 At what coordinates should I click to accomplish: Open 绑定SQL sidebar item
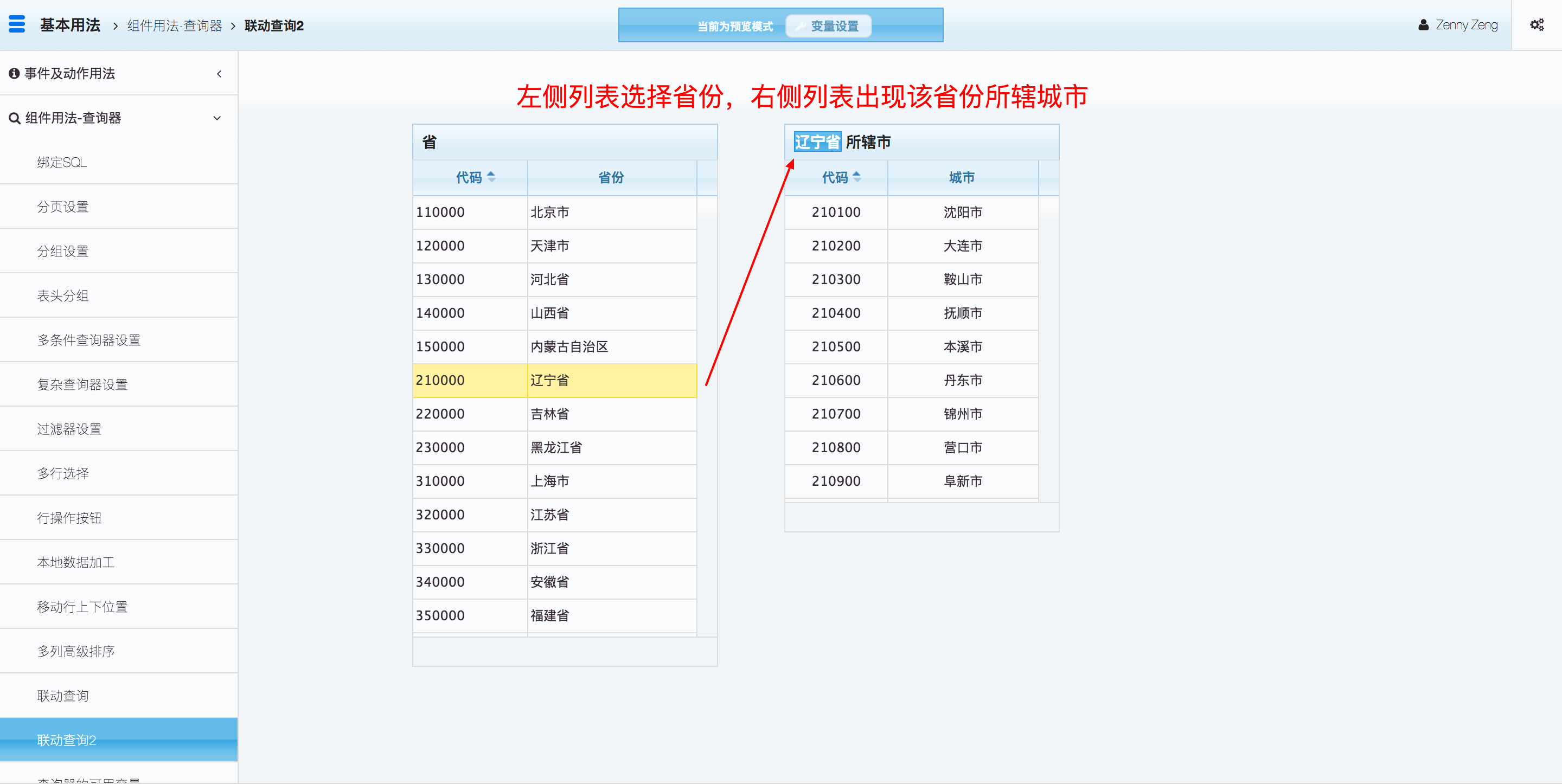[62, 163]
